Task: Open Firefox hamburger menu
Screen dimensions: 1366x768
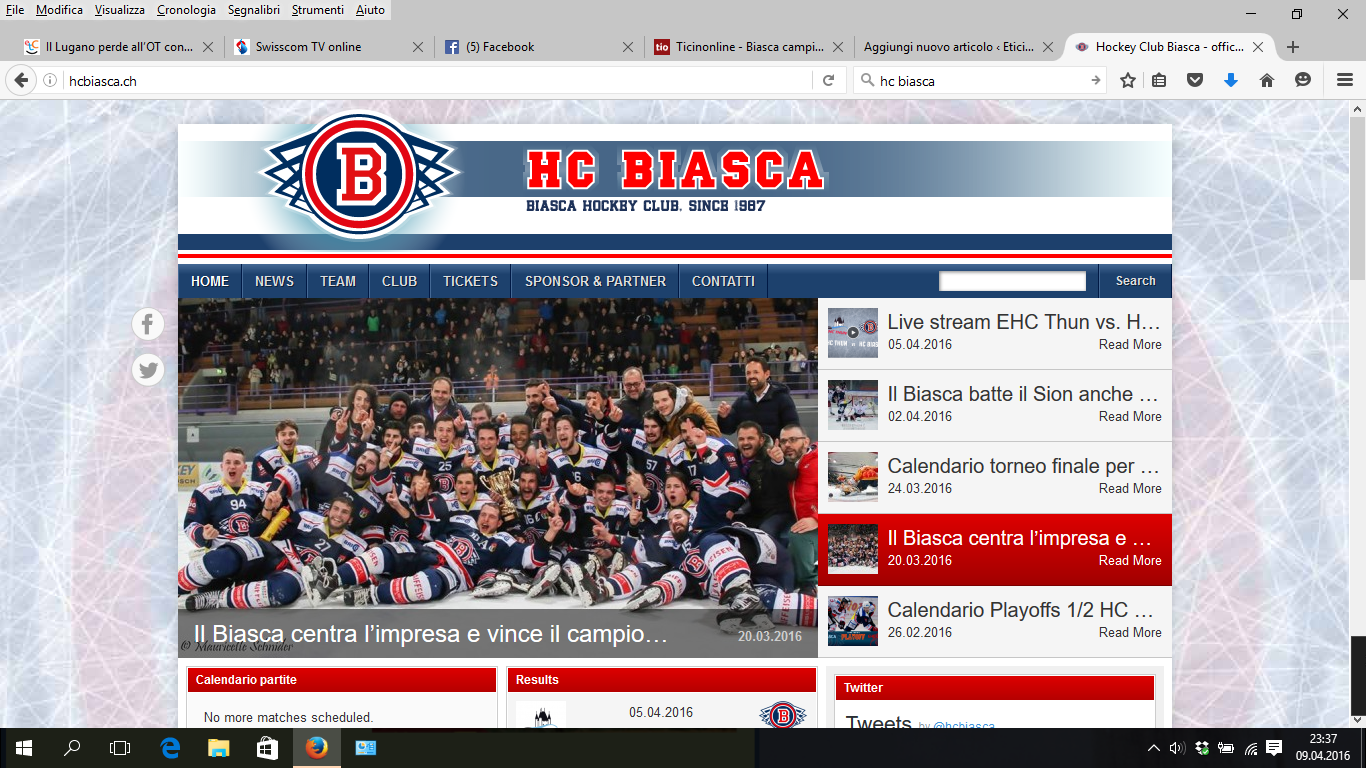Action: [x=1345, y=81]
